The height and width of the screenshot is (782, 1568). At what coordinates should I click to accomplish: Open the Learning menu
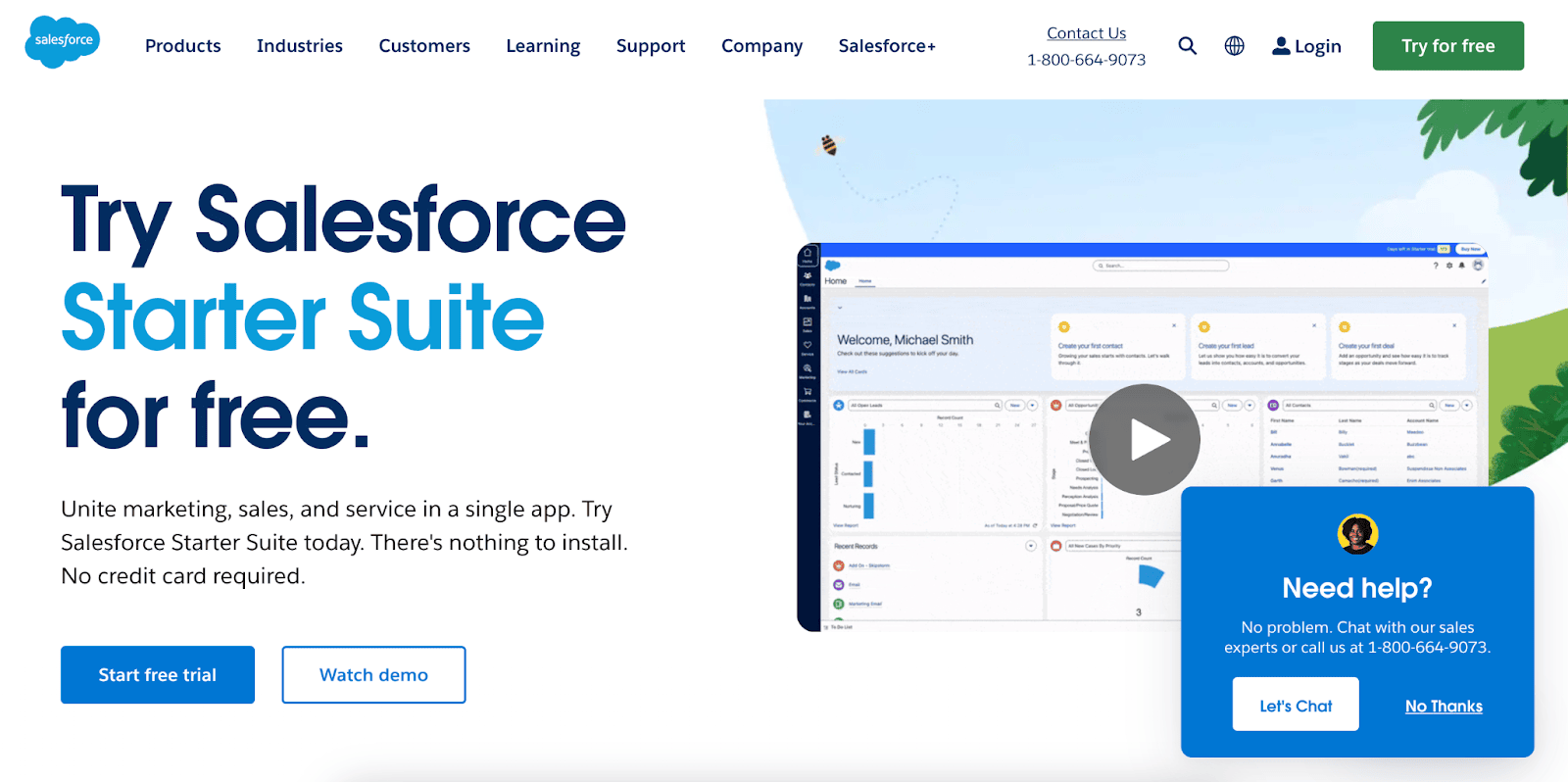click(x=543, y=46)
